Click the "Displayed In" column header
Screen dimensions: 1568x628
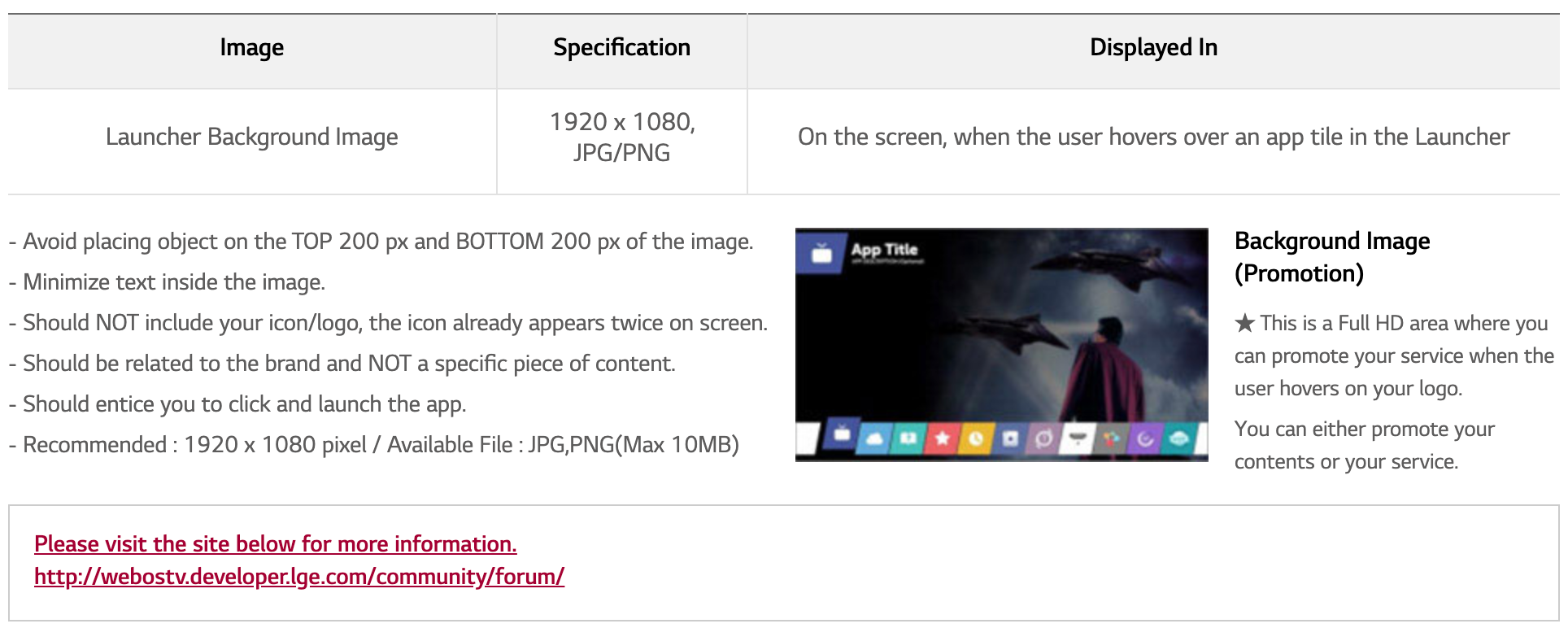coord(1153,48)
